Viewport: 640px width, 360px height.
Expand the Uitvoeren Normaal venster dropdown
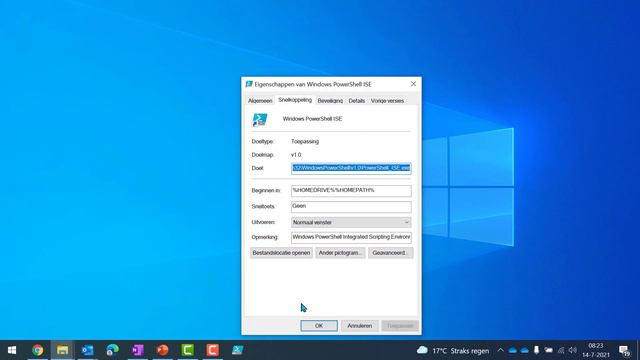351,222
